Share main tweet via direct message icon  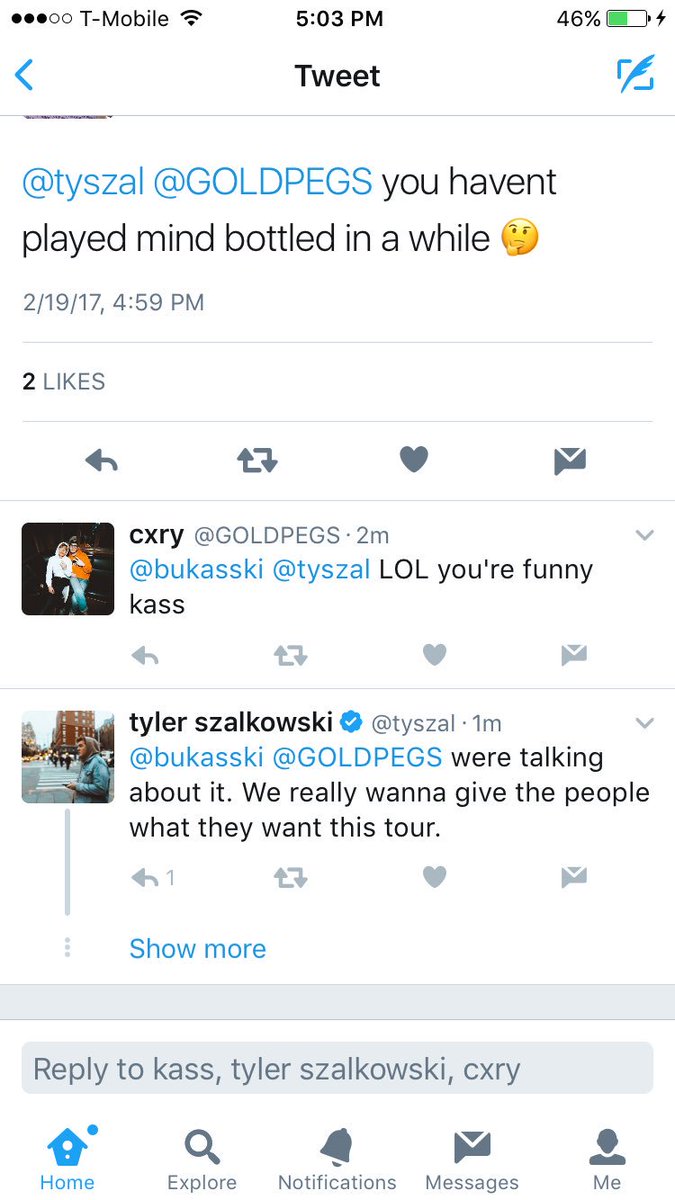(x=570, y=460)
